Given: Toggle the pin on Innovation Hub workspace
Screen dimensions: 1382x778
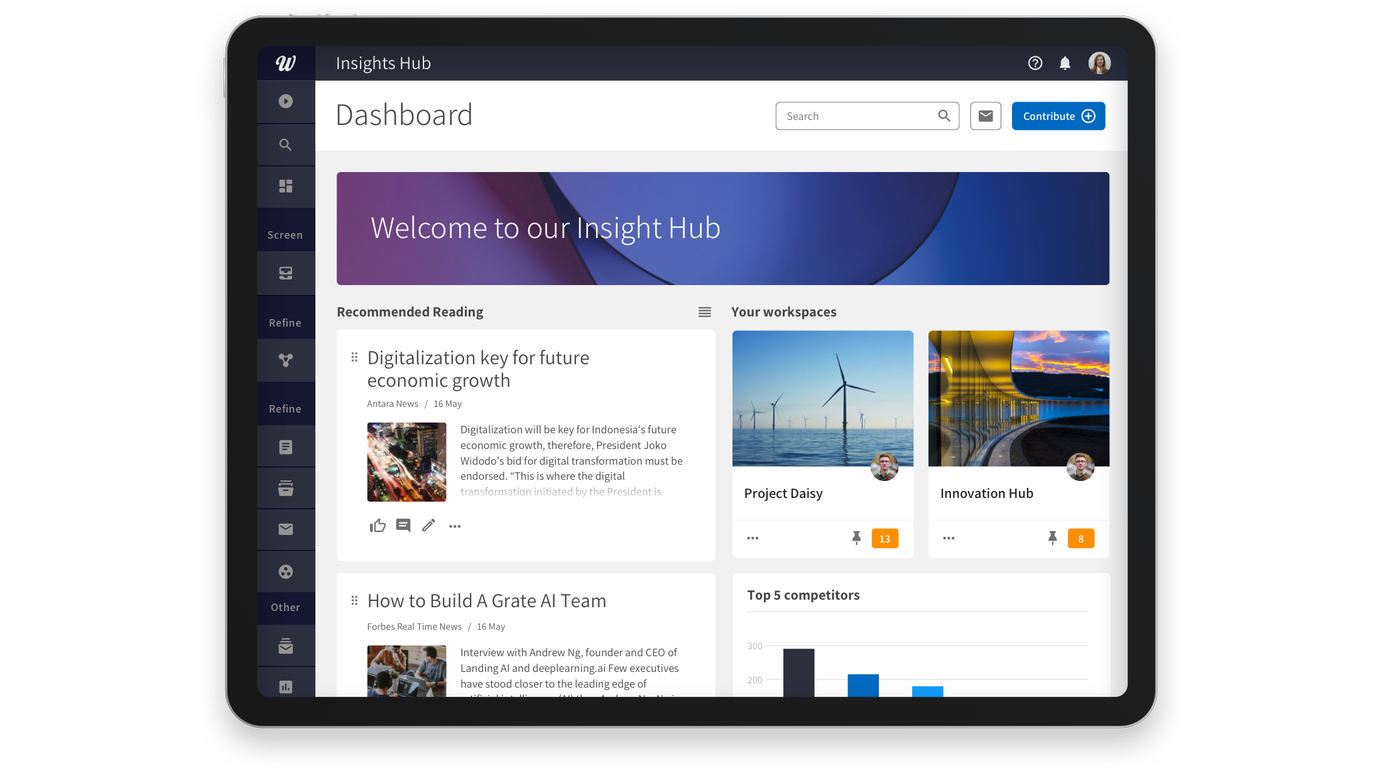Looking at the screenshot, I should click(x=1052, y=538).
